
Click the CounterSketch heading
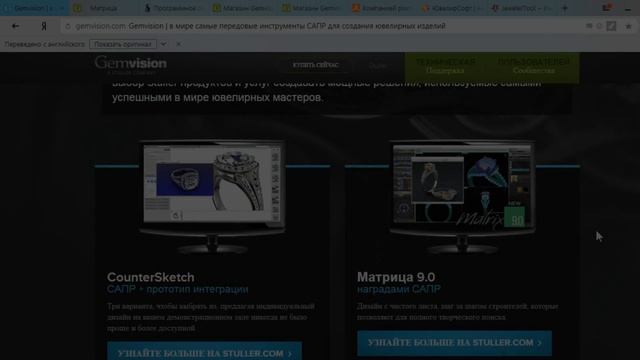pos(151,278)
